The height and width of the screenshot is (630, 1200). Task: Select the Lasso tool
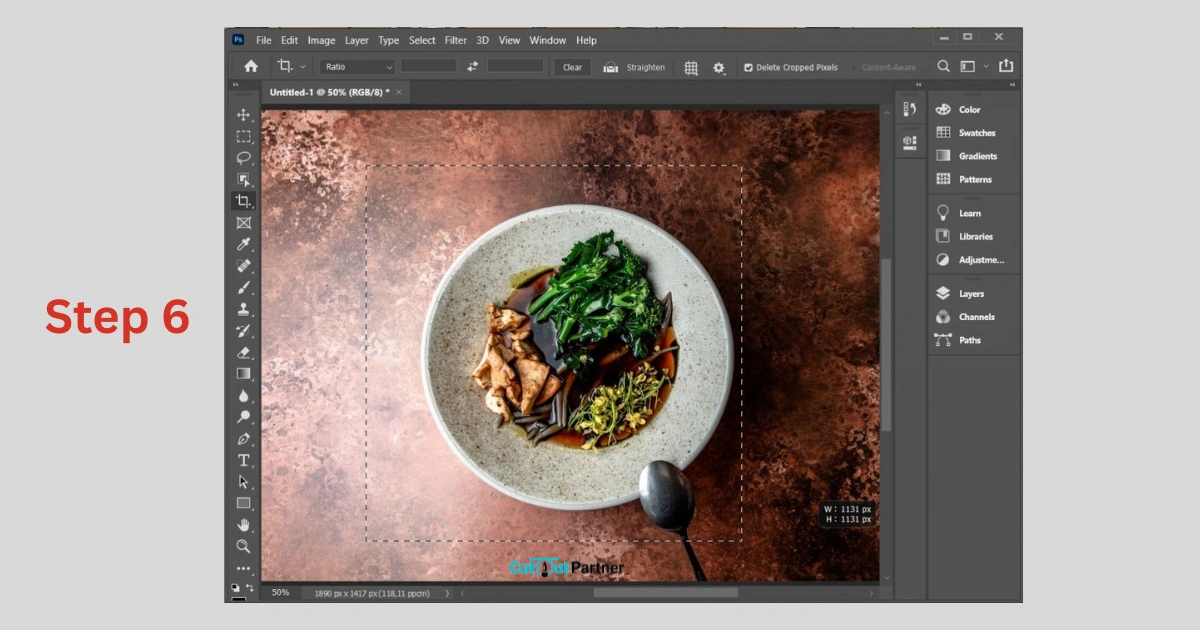point(243,158)
